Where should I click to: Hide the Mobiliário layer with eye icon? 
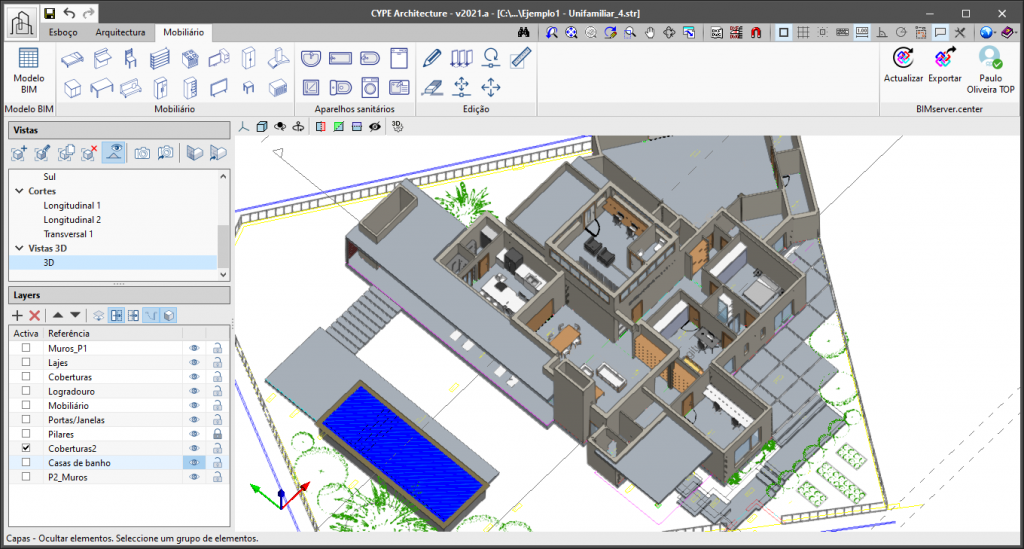coord(195,406)
